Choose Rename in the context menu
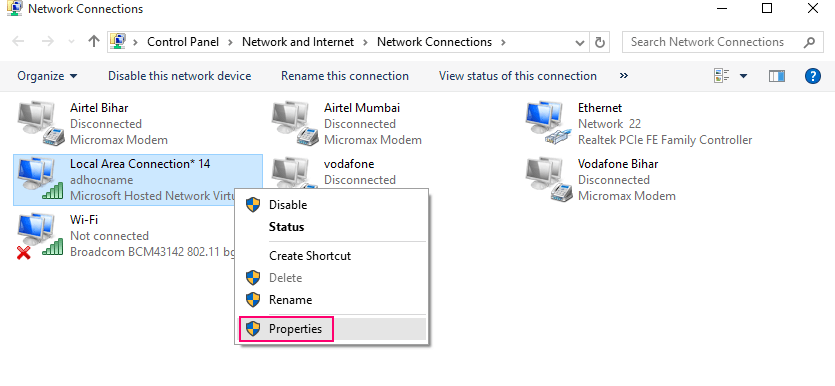The height and width of the screenshot is (386, 835). coord(332,300)
